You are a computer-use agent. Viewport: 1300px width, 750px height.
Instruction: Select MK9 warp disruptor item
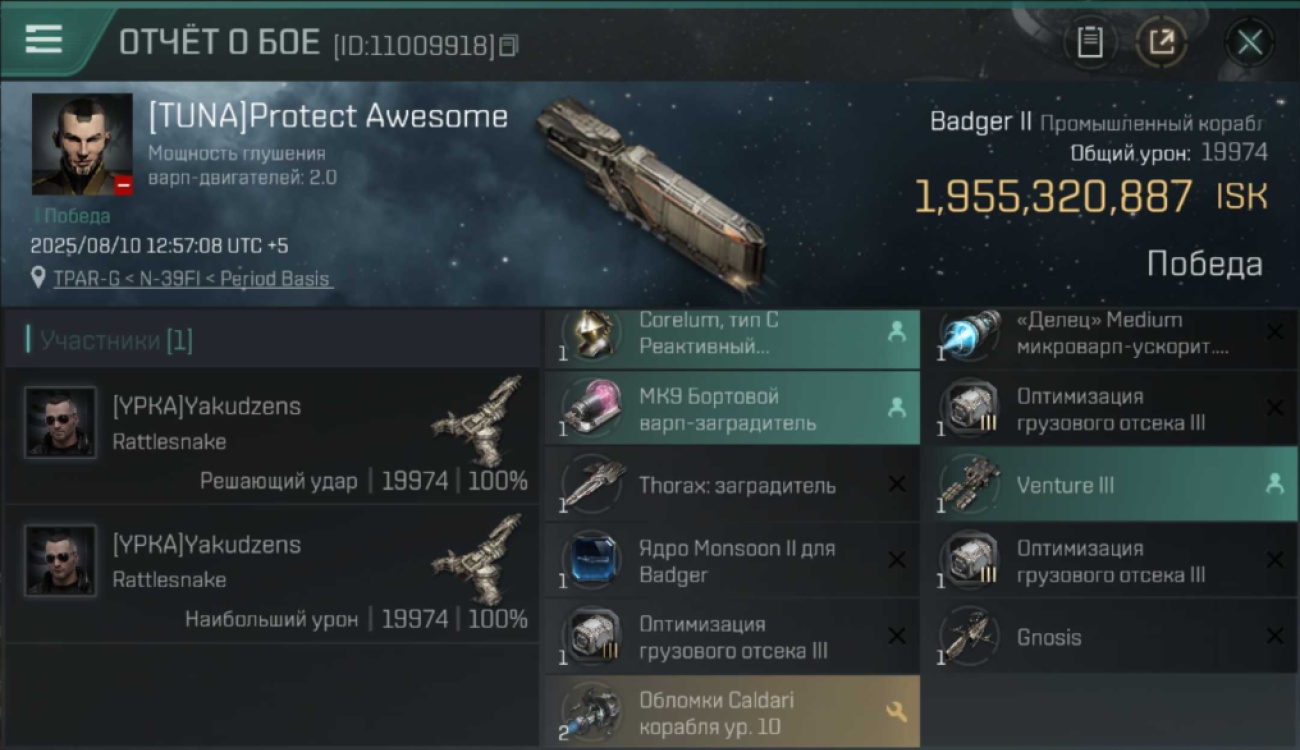(732, 409)
